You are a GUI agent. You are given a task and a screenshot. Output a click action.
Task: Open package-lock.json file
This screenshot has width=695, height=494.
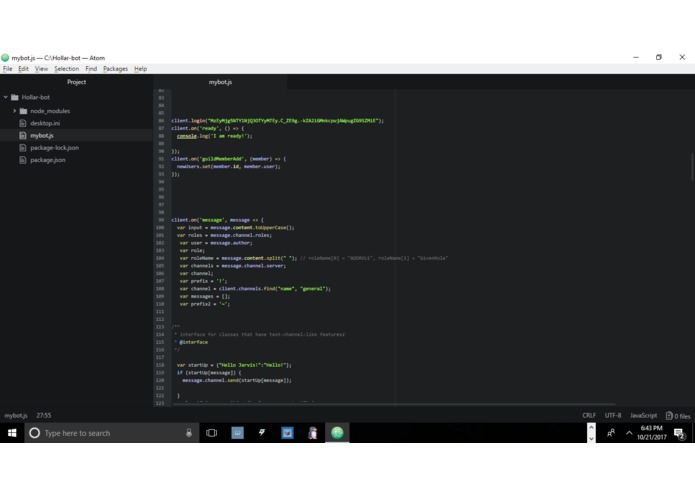[x=55, y=148]
